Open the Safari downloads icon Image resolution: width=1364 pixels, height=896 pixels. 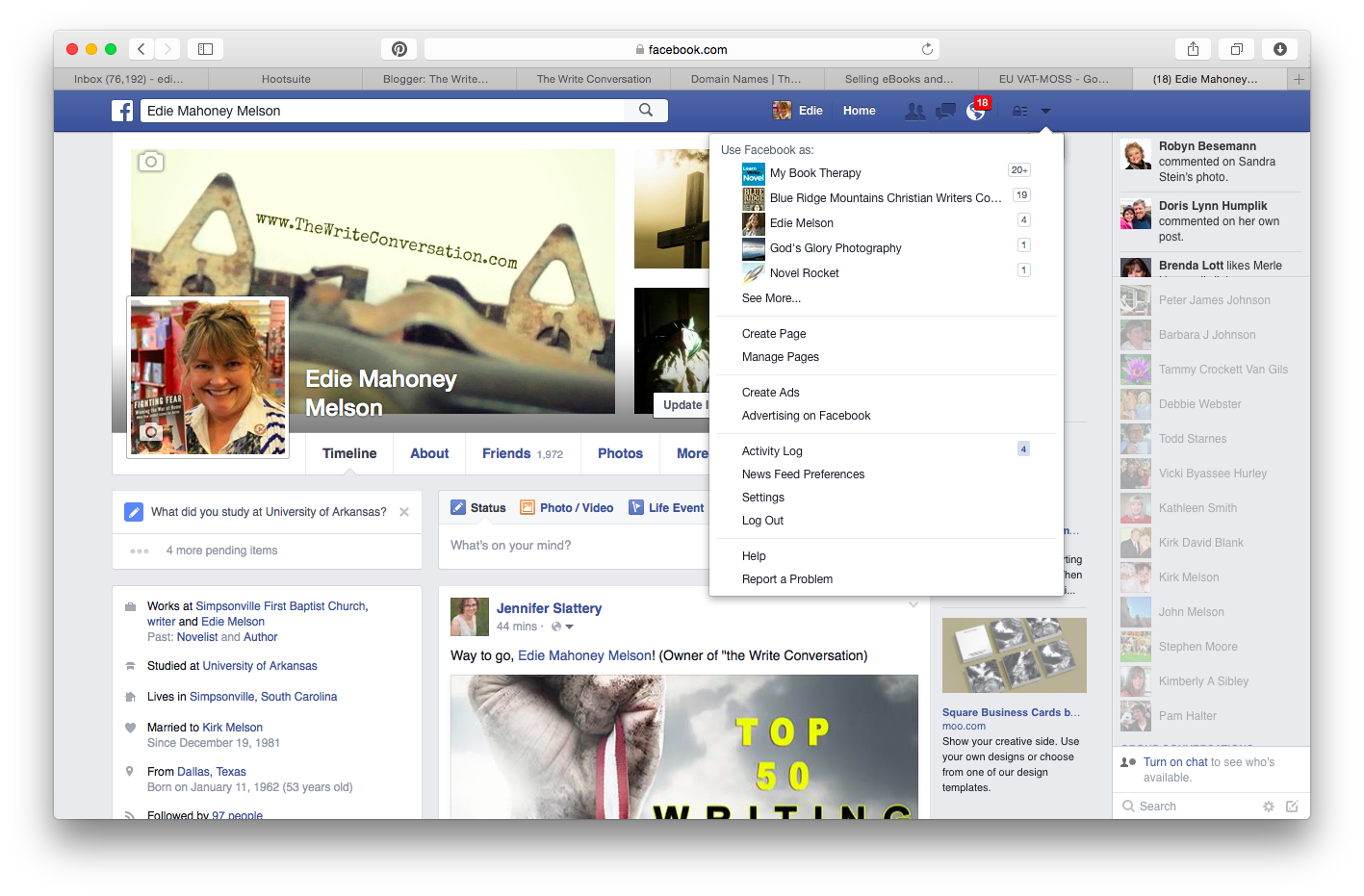(x=1280, y=49)
